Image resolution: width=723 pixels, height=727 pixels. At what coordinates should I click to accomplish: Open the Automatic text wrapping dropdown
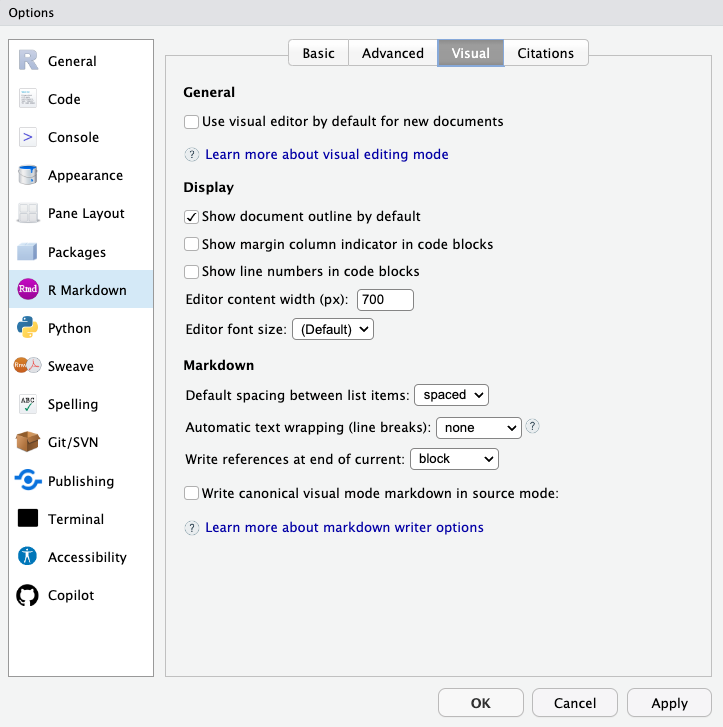click(478, 427)
